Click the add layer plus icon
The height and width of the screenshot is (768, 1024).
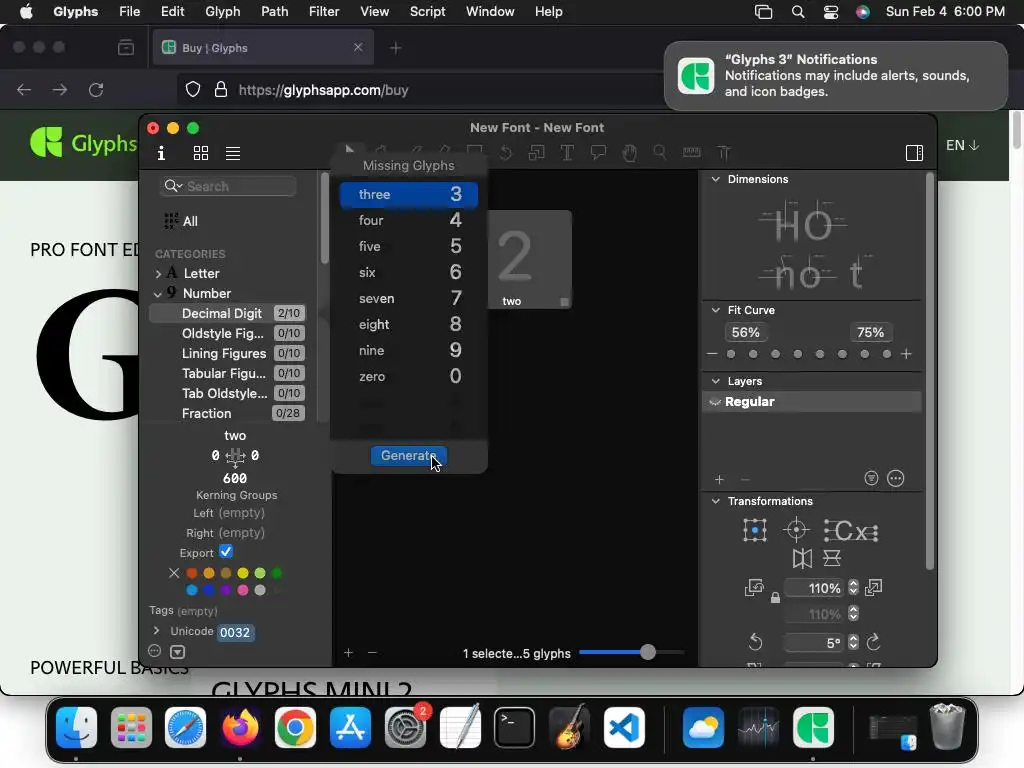719,479
